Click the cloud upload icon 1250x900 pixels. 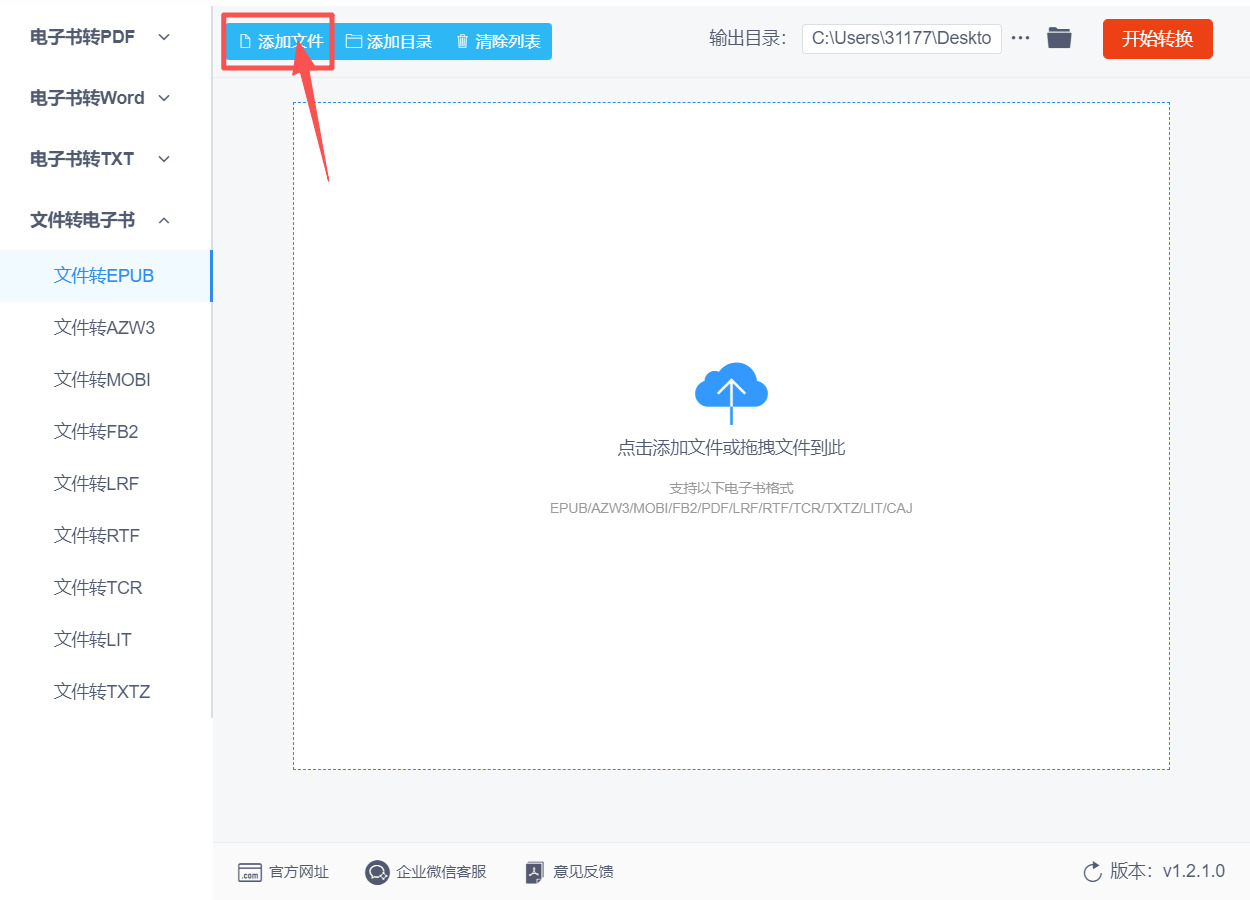(x=731, y=393)
